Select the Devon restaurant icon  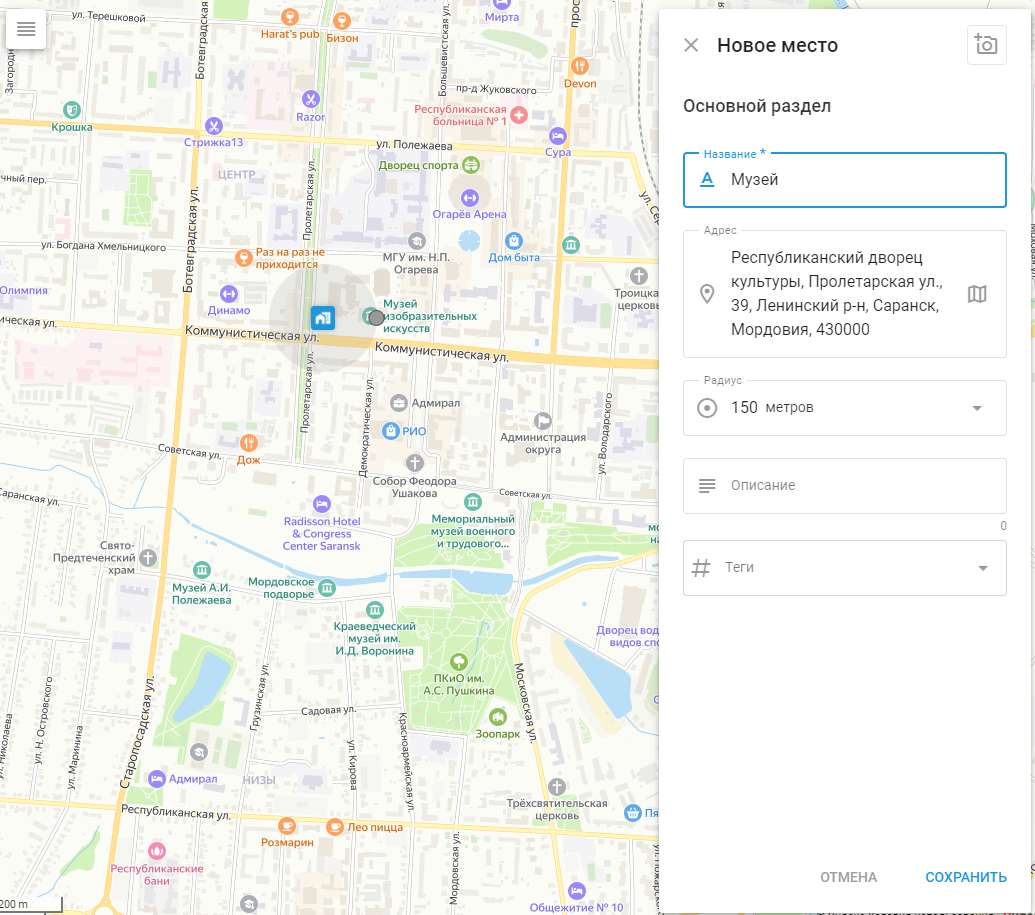click(x=580, y=66)
